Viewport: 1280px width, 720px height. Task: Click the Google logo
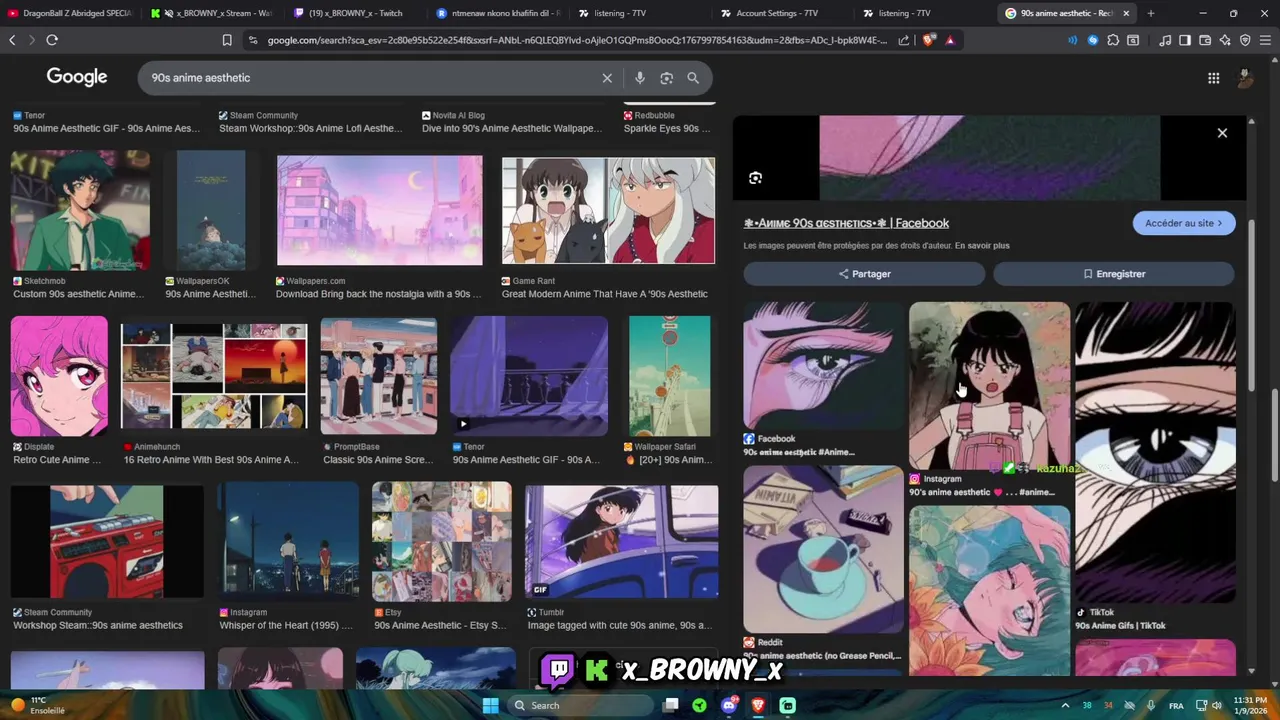point(77,78)
